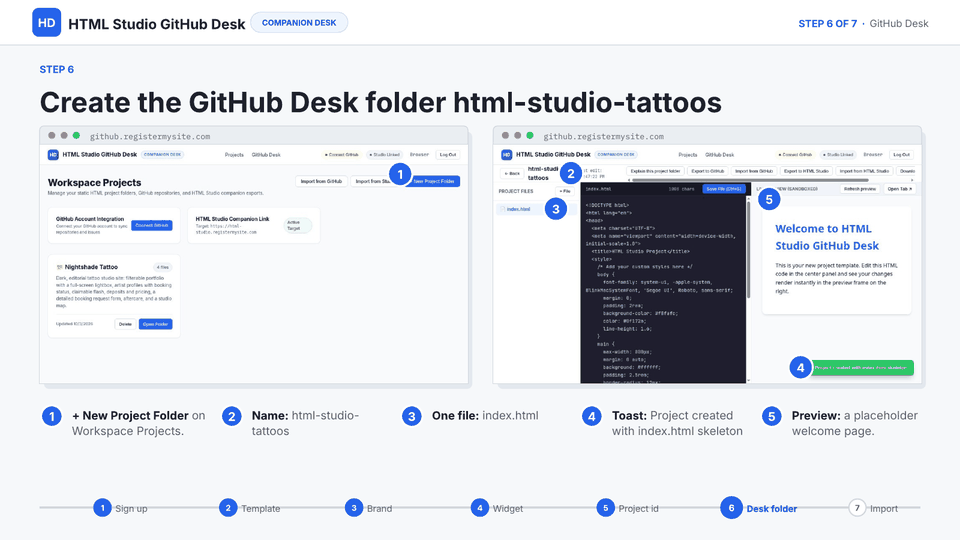Delete the Nightshade Tattoo project
The image size is (960, 540).
(125, 324)
